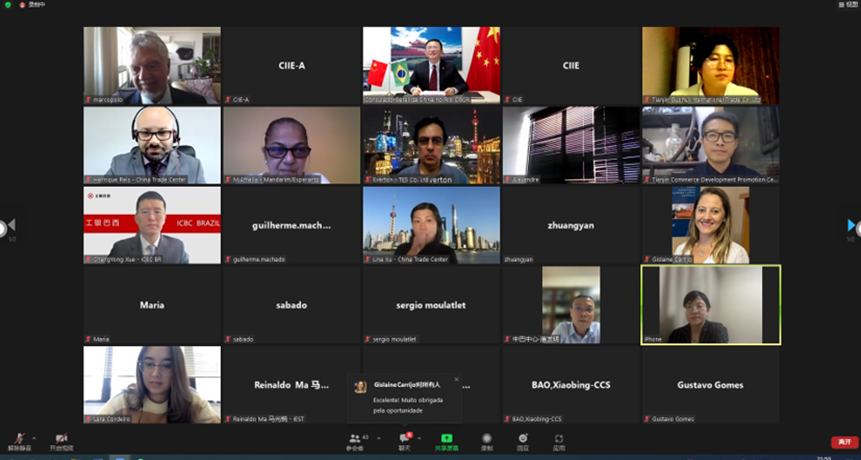Click the green Share Screen icon
861x460 pixels.
pos(446,439)
